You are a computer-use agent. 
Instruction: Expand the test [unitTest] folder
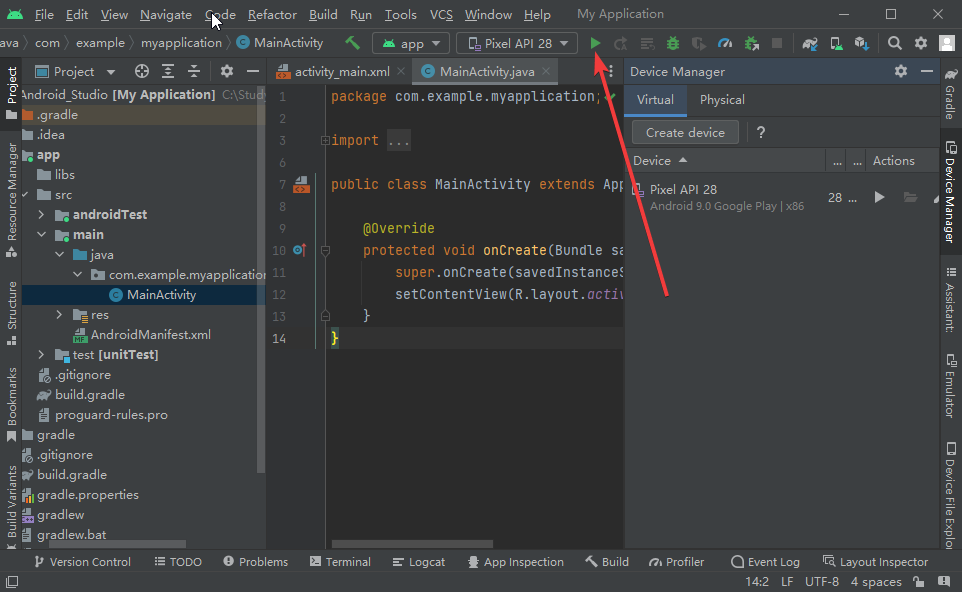41,355
